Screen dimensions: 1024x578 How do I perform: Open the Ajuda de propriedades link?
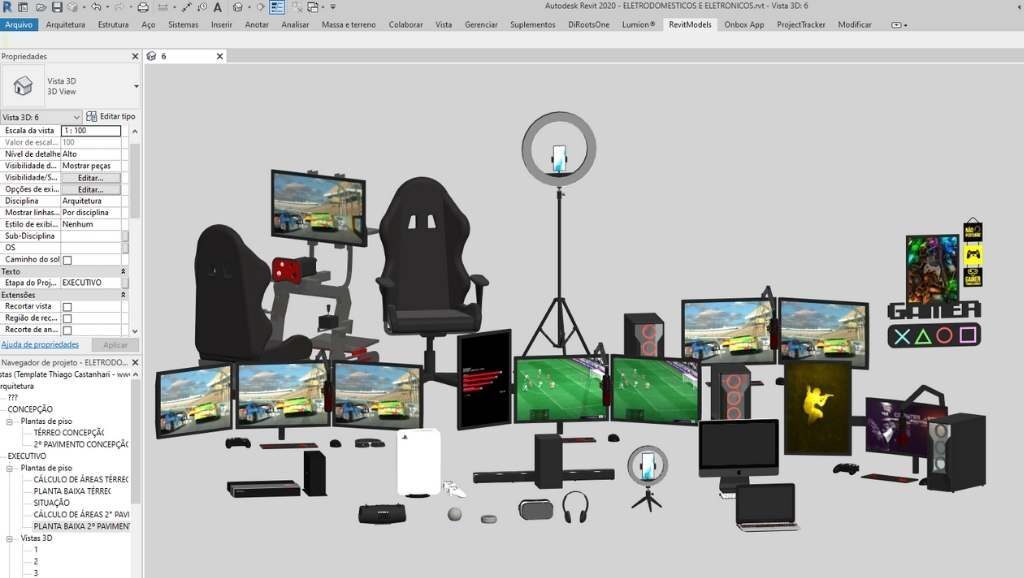(39, 344)
